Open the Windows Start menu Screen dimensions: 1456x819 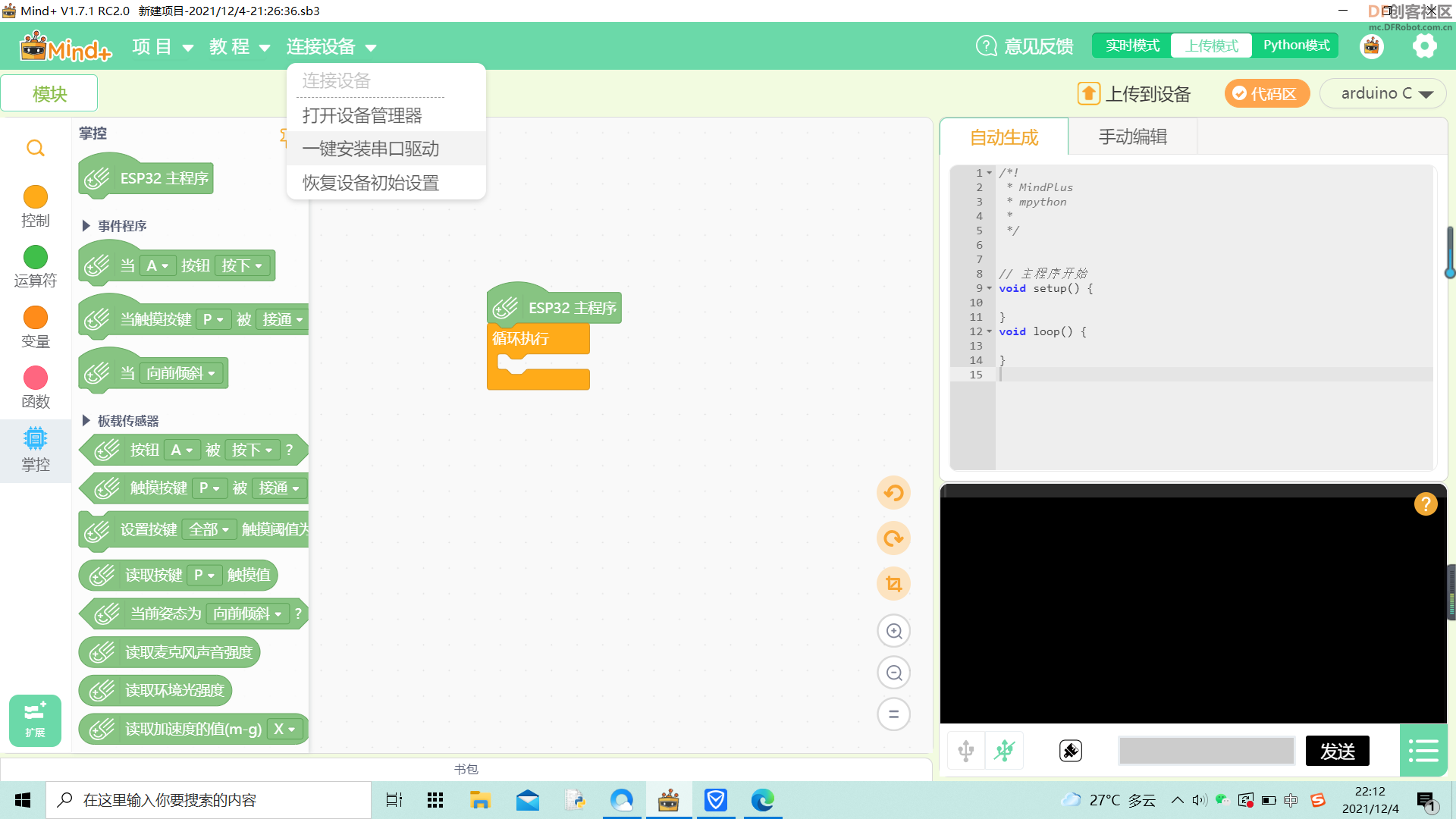click(23, 800)
